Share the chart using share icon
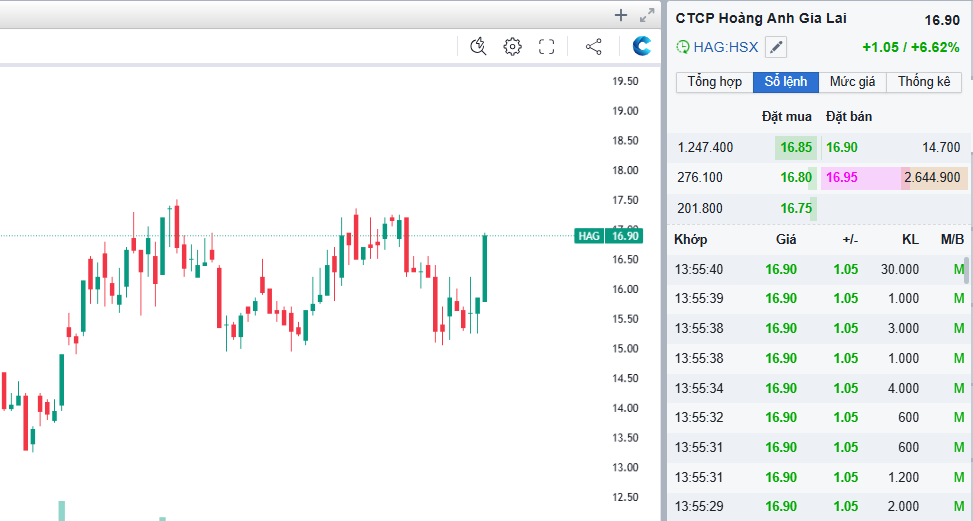The image size is (973, 521). (x=593, y=46)
